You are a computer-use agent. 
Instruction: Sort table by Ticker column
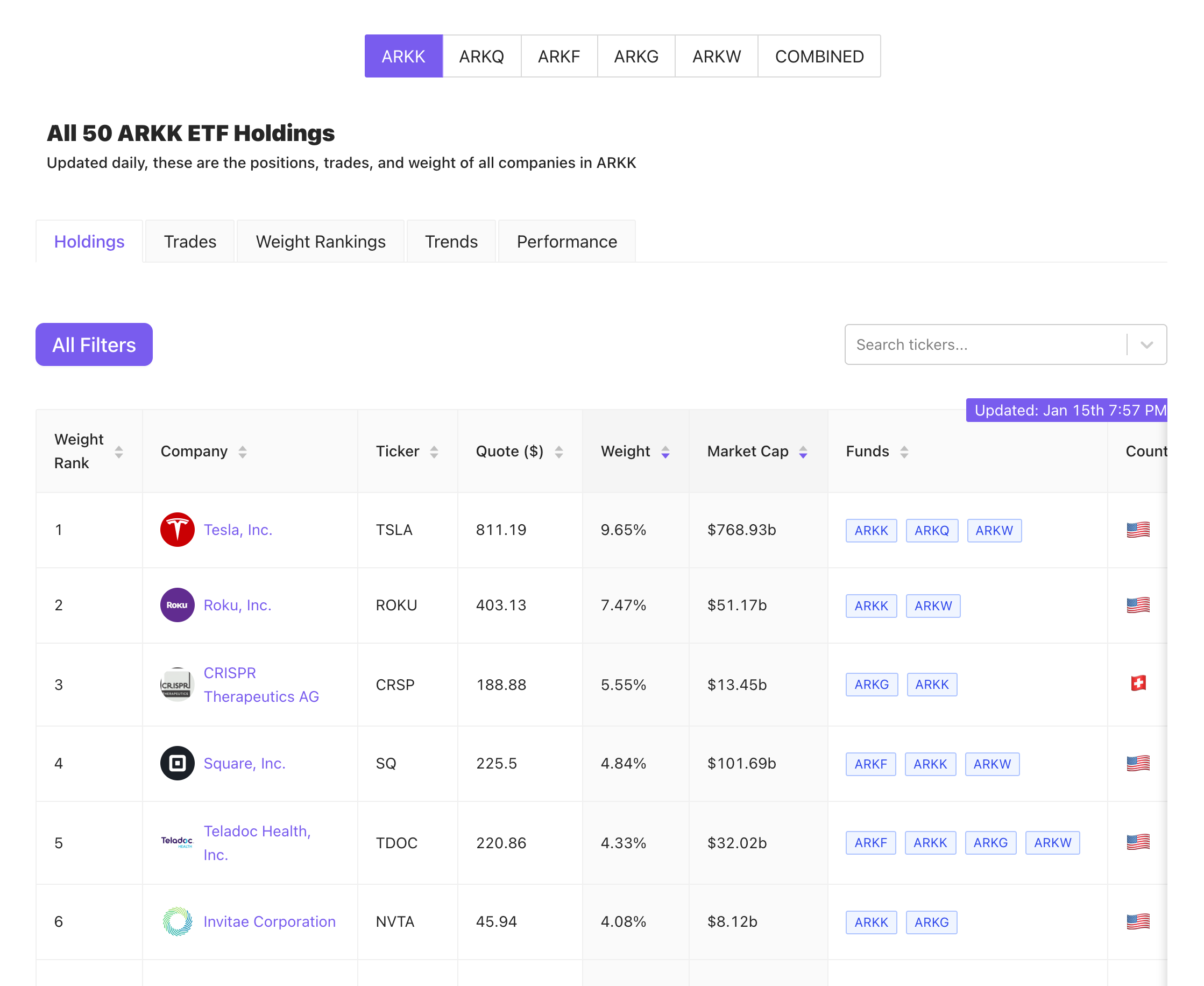(434, 452)
